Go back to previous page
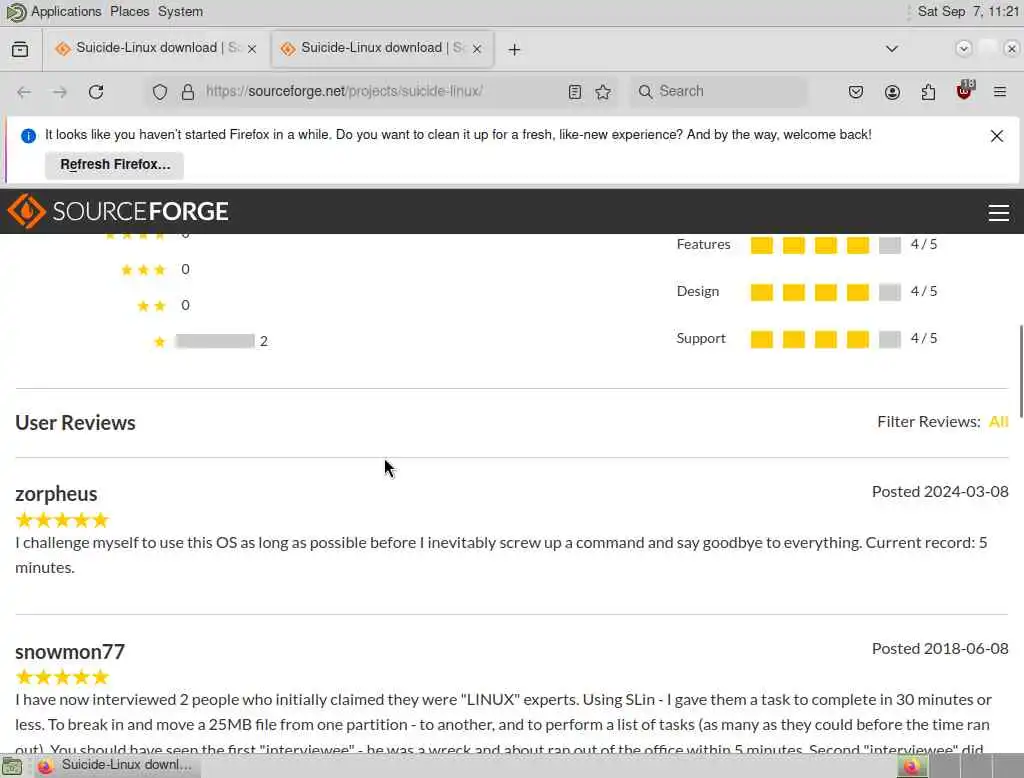Viewport: 1024px width, 778px height. click(24, 92)
